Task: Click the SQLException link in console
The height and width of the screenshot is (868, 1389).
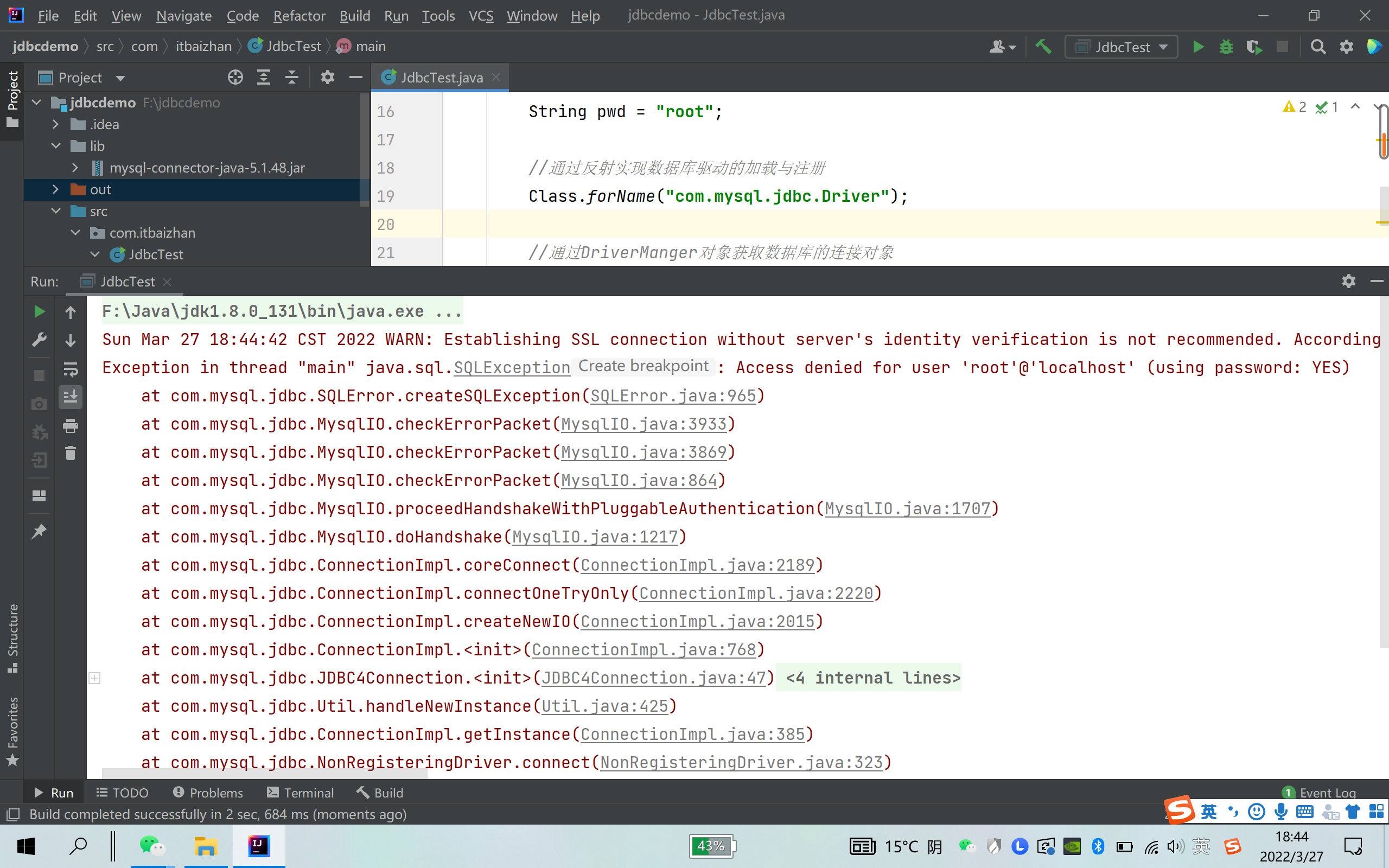Action: (x=512, y=367)
